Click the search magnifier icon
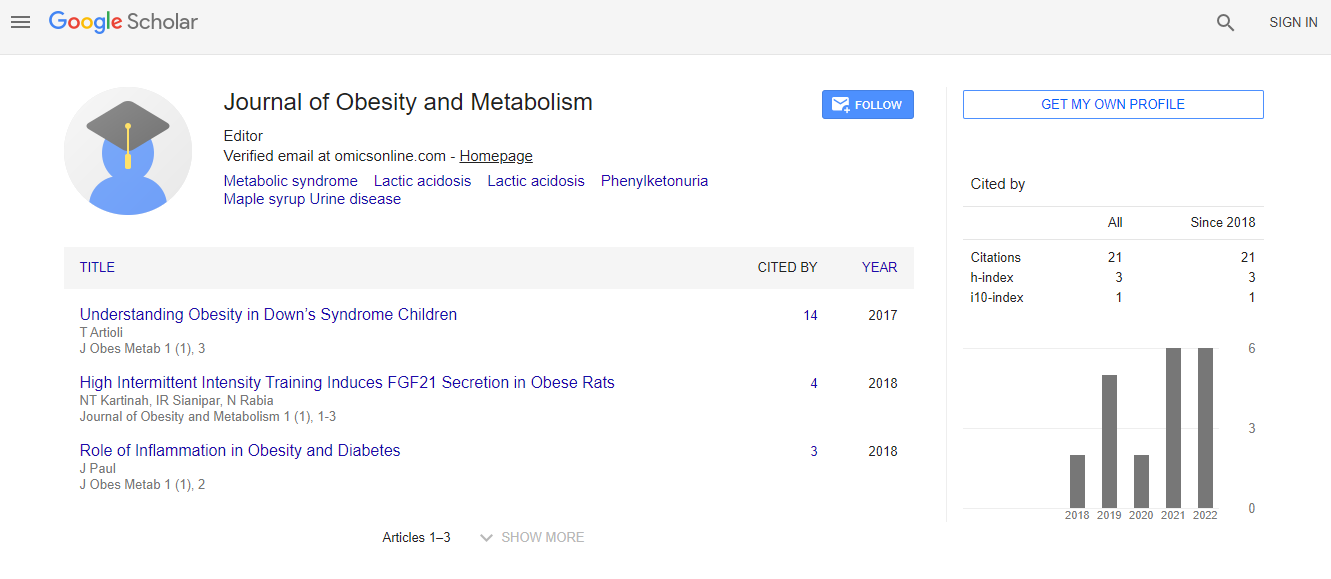Viewport: 1331px width, 579px height. click(x=1225, y=23)
